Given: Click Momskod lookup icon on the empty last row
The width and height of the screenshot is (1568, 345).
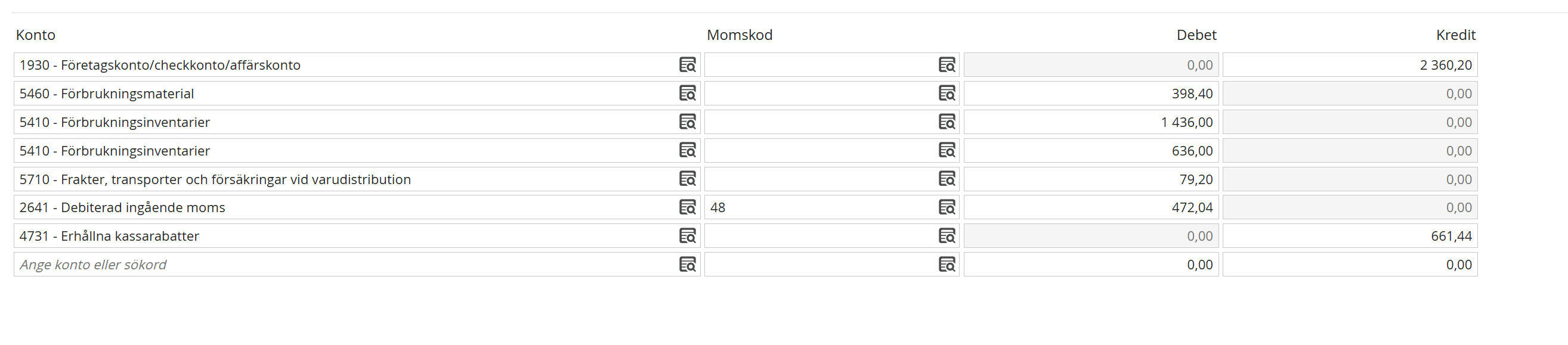Looking at the screenshot, I should click(x=947, y=265).
